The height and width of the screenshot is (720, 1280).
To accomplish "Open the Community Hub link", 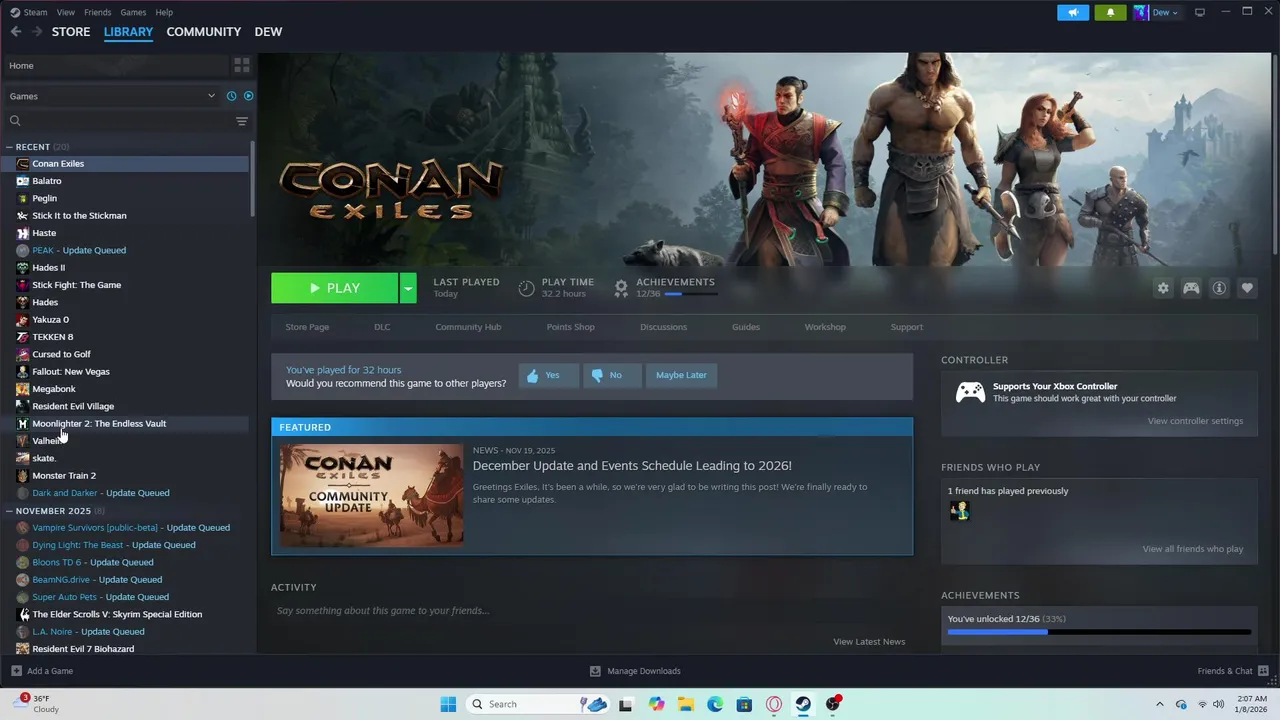I will click(468, 327).
